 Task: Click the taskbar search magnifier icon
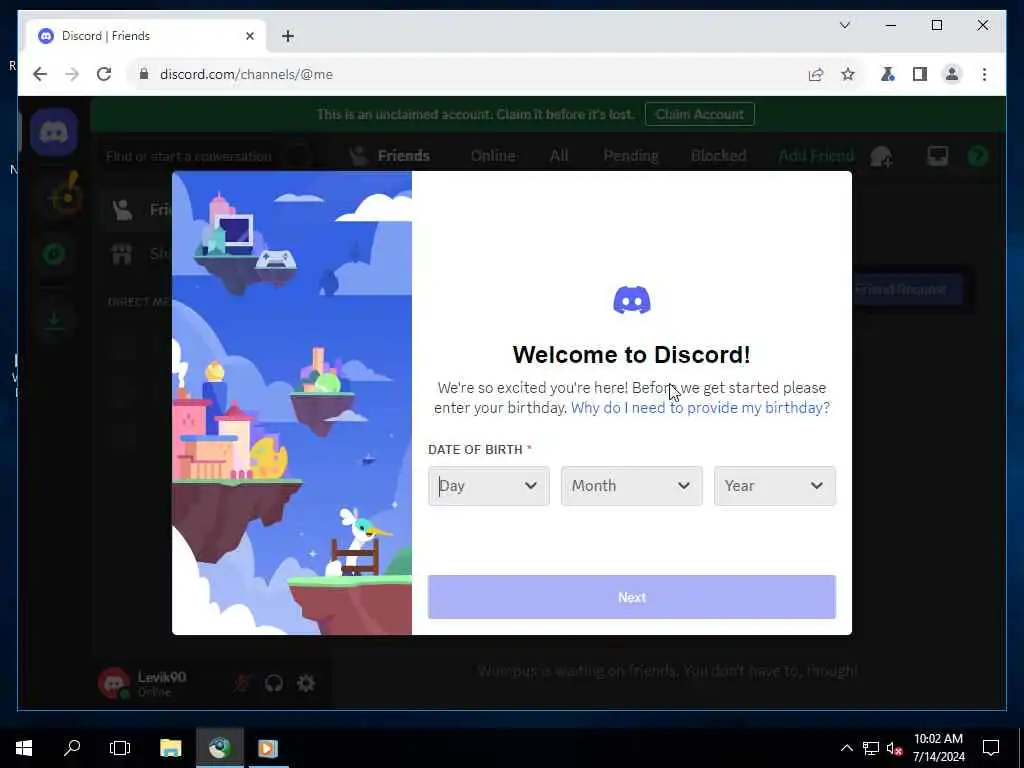click(x=72, y=748)
